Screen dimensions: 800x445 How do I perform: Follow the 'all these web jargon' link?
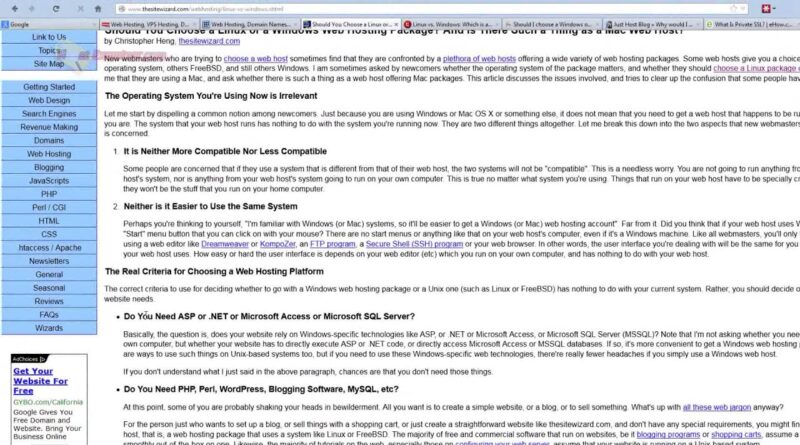point(717,407)
